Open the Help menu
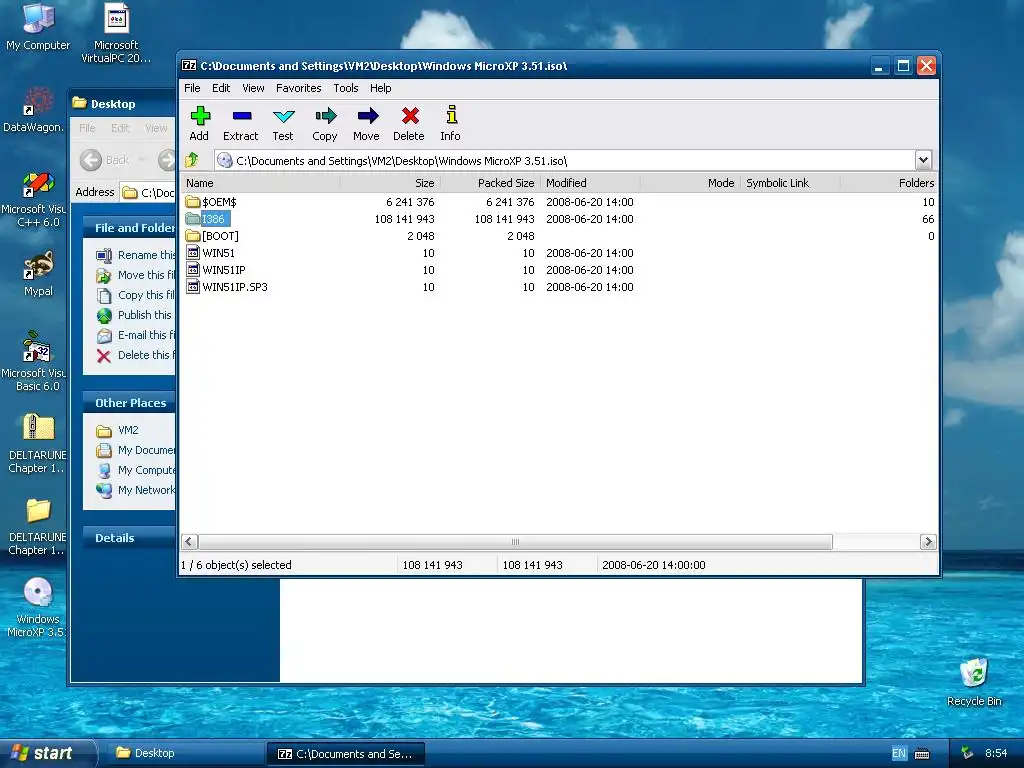 point(380,88)
